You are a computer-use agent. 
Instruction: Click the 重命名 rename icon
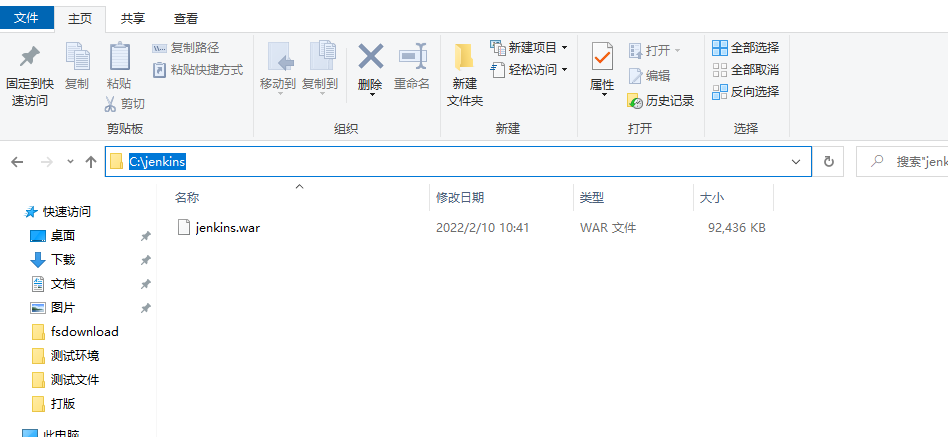point(412,57)
